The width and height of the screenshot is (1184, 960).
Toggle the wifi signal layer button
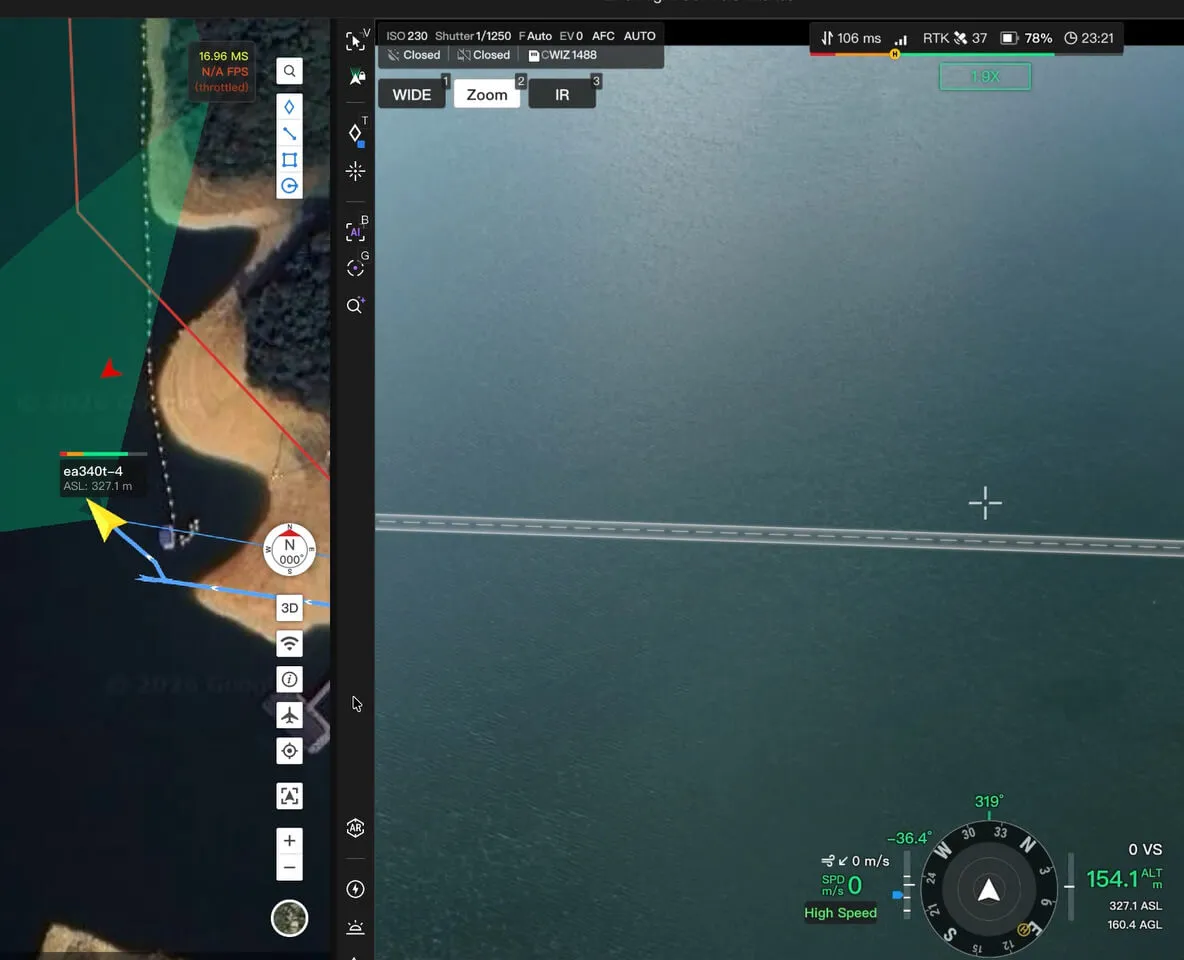pyautogui.click(x=289, y=644)
